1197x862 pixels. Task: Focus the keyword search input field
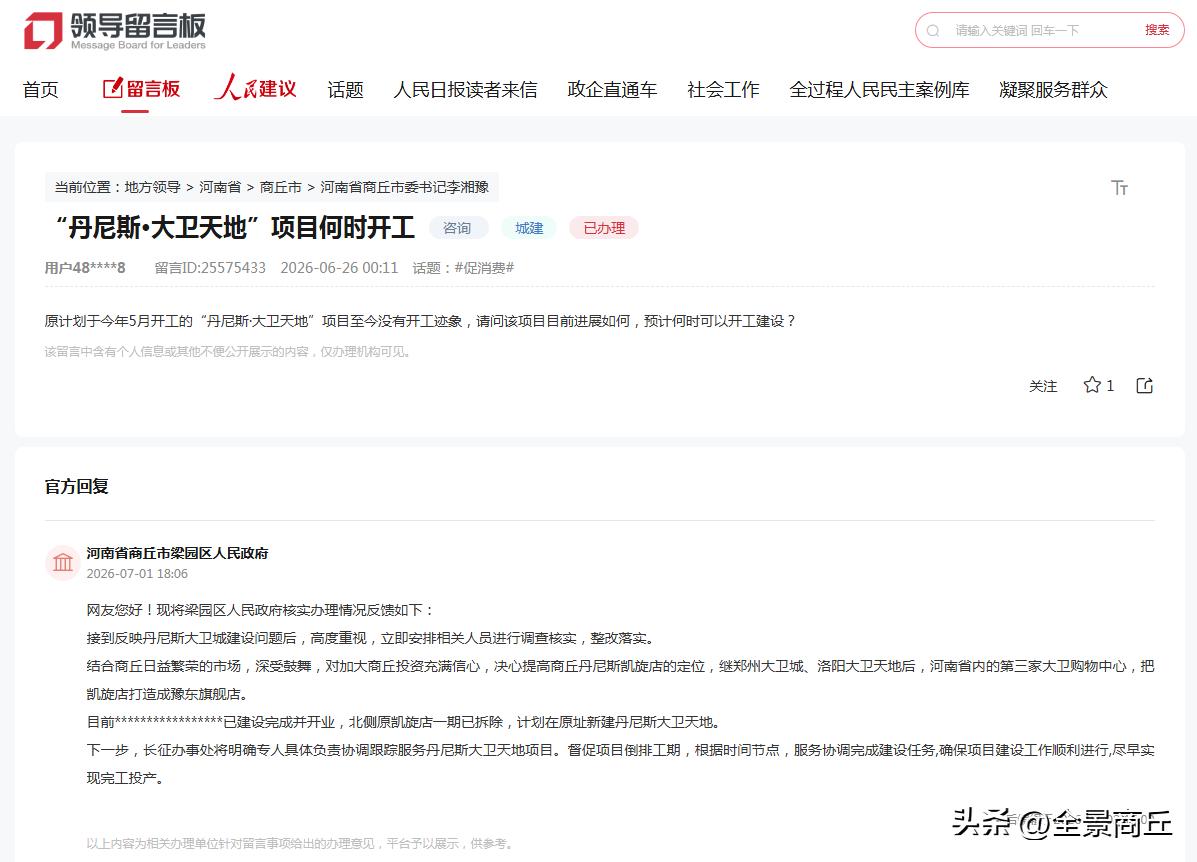[x=1043, y=31]
